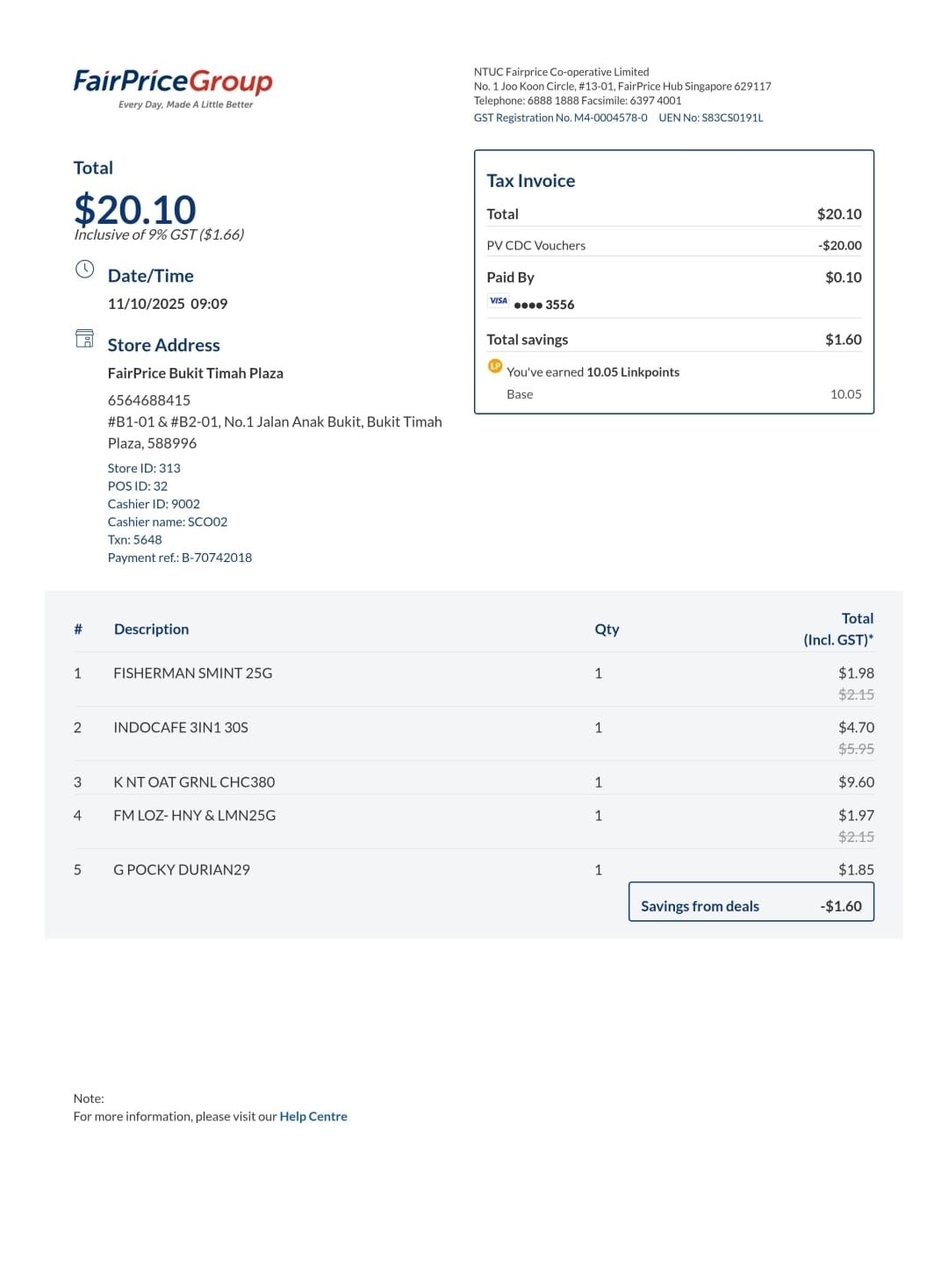The height and width of the screenshot is (1288, 948).
Task: Click the orange Linkpoints LP badge
Action: click(495, 366)
